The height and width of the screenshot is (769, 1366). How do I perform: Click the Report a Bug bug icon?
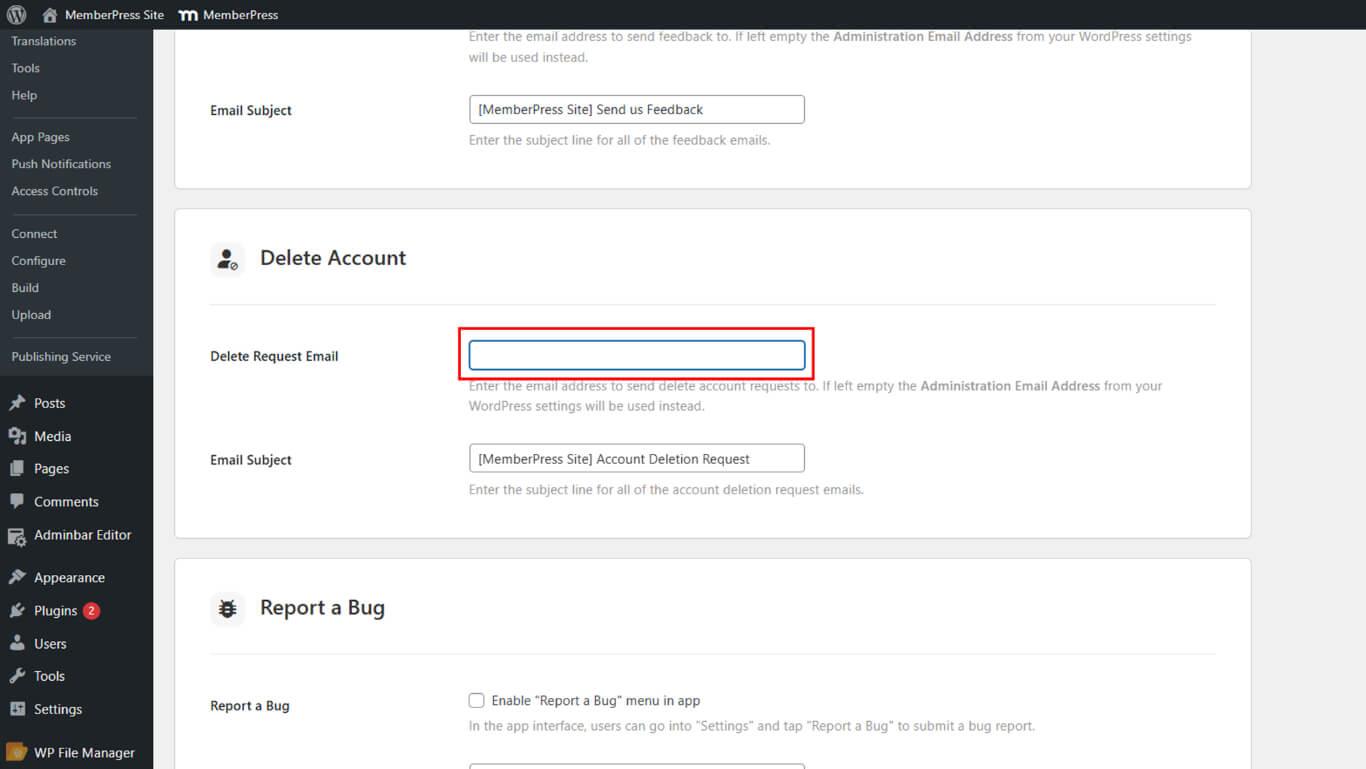227,607
